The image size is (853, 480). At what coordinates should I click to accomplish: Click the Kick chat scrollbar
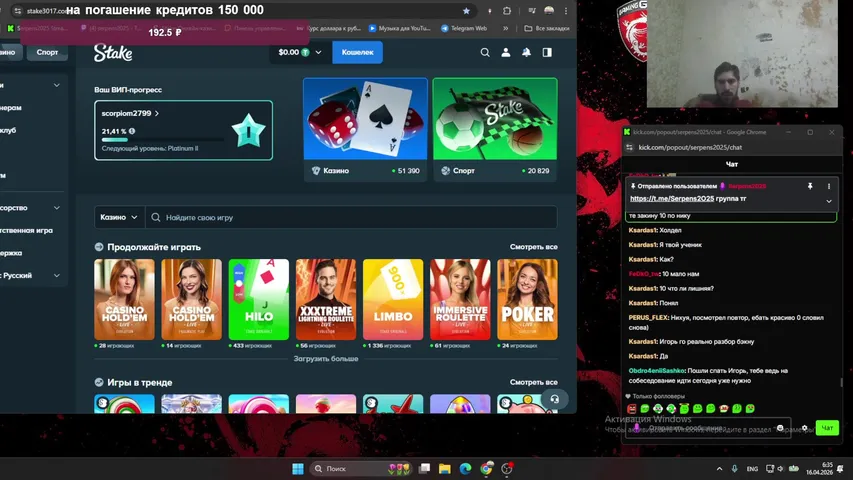click(x=841, y=382)
